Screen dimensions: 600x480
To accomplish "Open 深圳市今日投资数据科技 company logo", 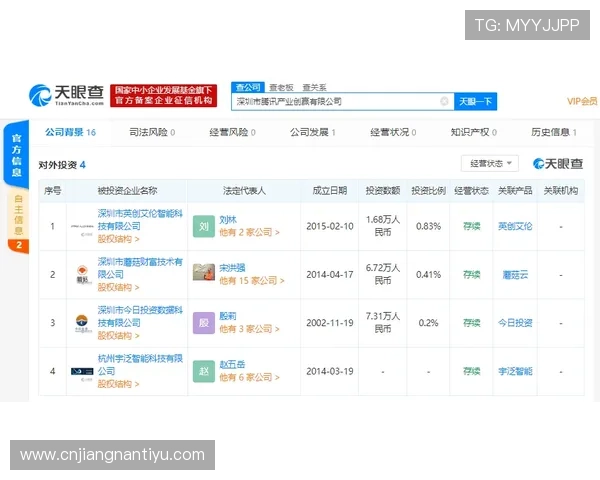I will pyautogui.click(x=82, y=323).
